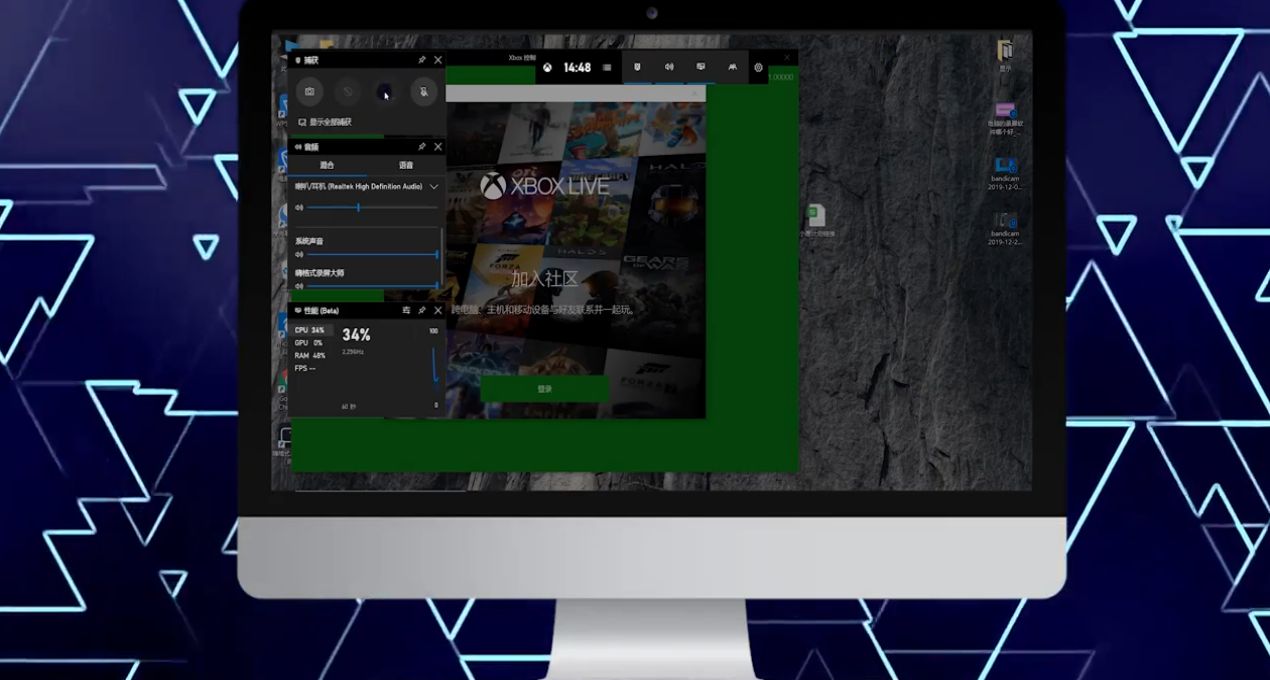This screenshot has height=680, width=1270.
Task: Switch to the 语音 voice tab
Action: [406, 165]
